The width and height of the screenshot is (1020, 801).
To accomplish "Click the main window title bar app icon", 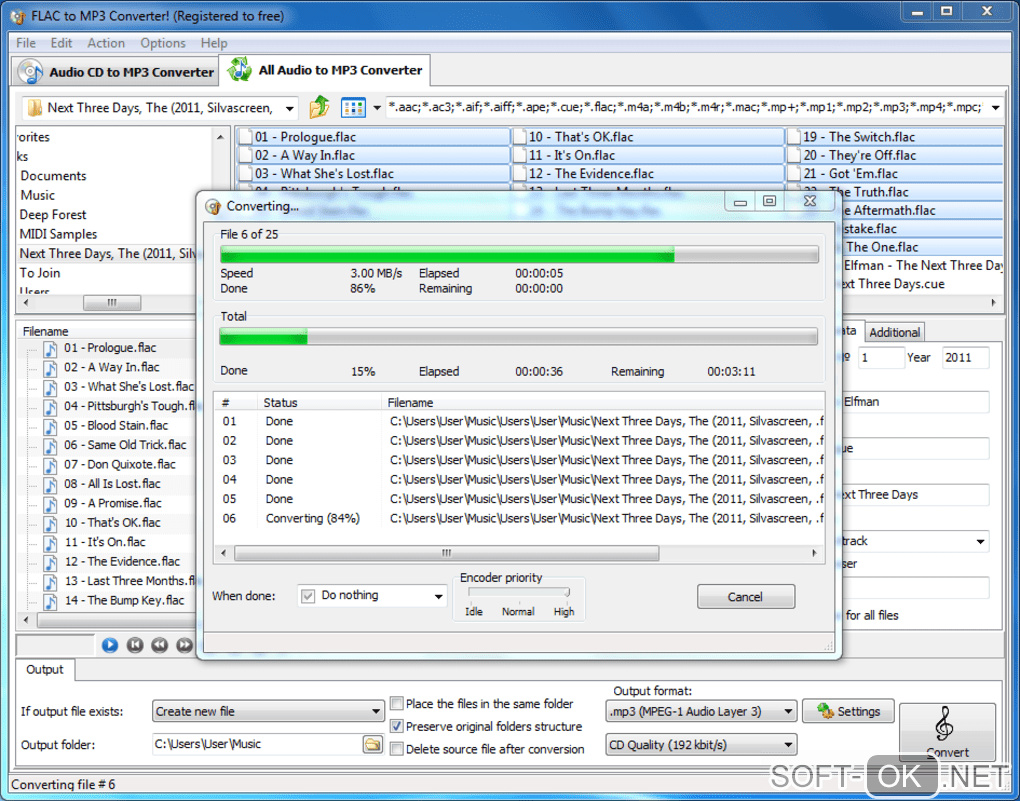I will 18,16.
